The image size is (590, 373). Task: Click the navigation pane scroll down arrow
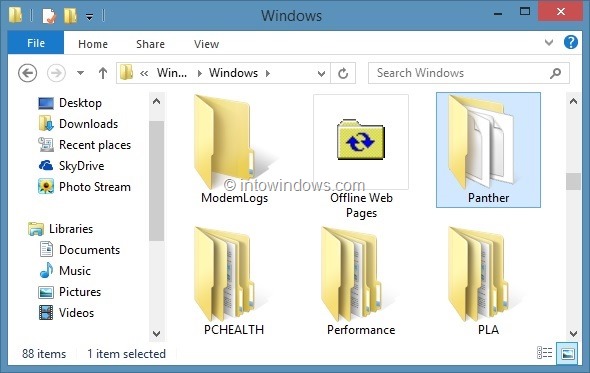[x=157, y=333]
